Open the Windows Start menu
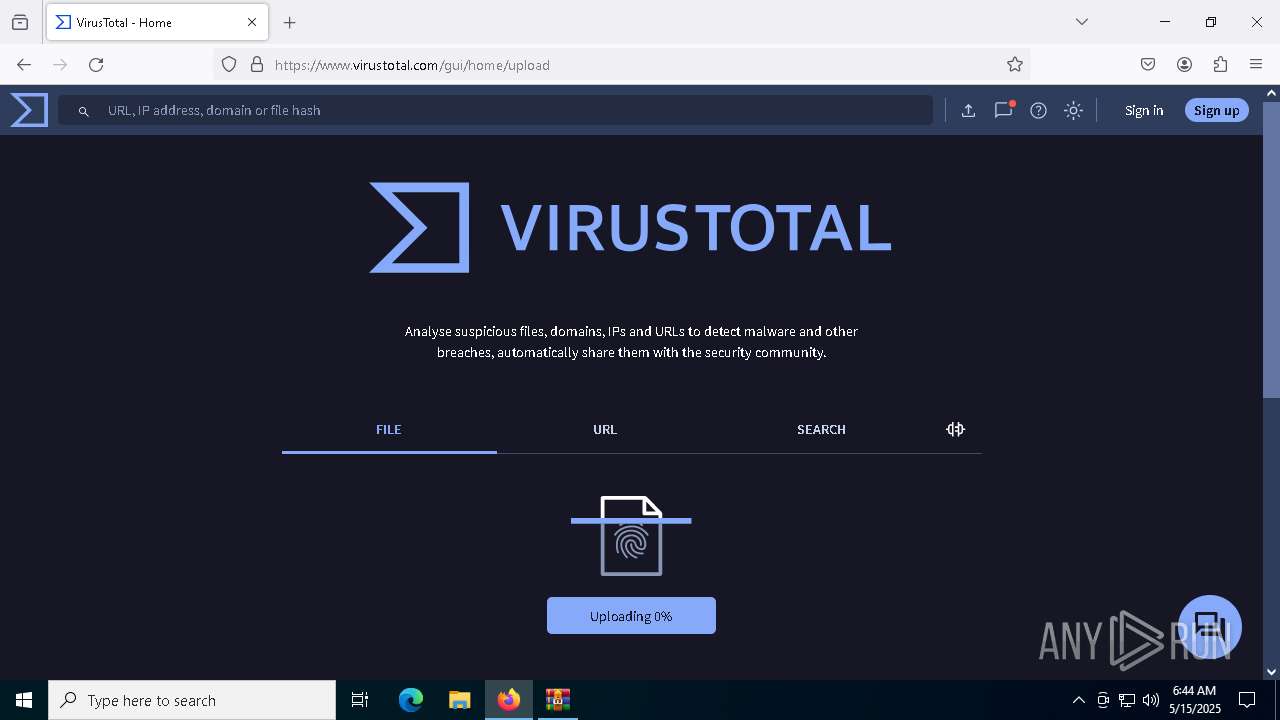1280x720 pixels. (x=24, y=700)
